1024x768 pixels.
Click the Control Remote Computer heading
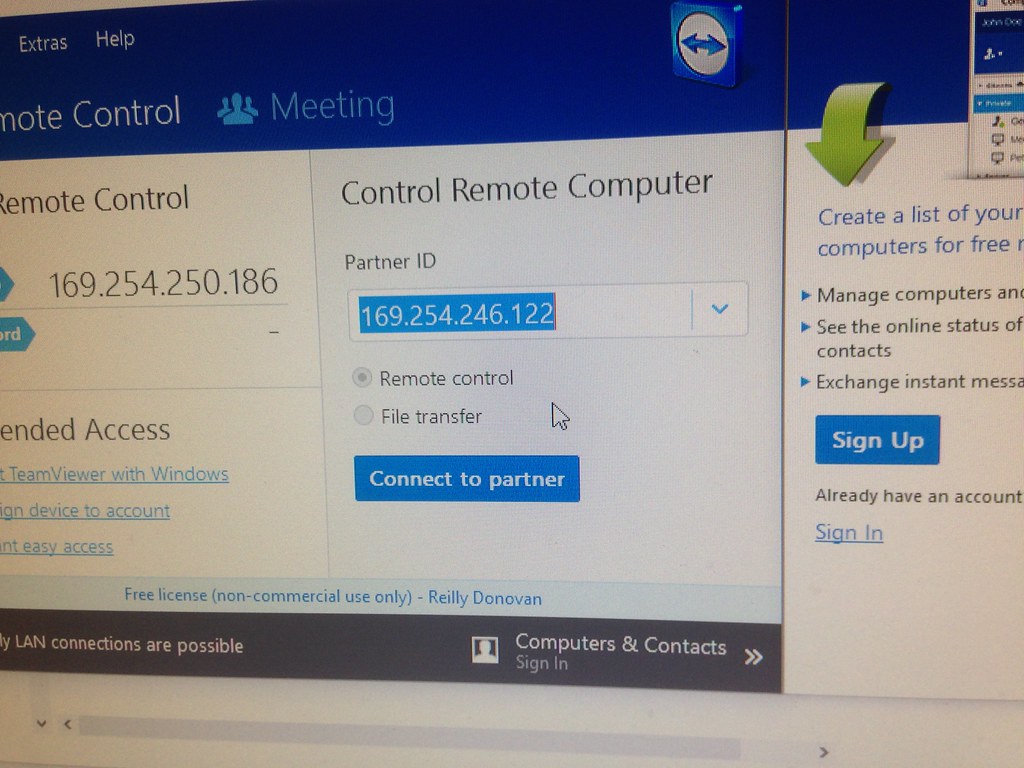pyautogui.click(x=526, y=188)
